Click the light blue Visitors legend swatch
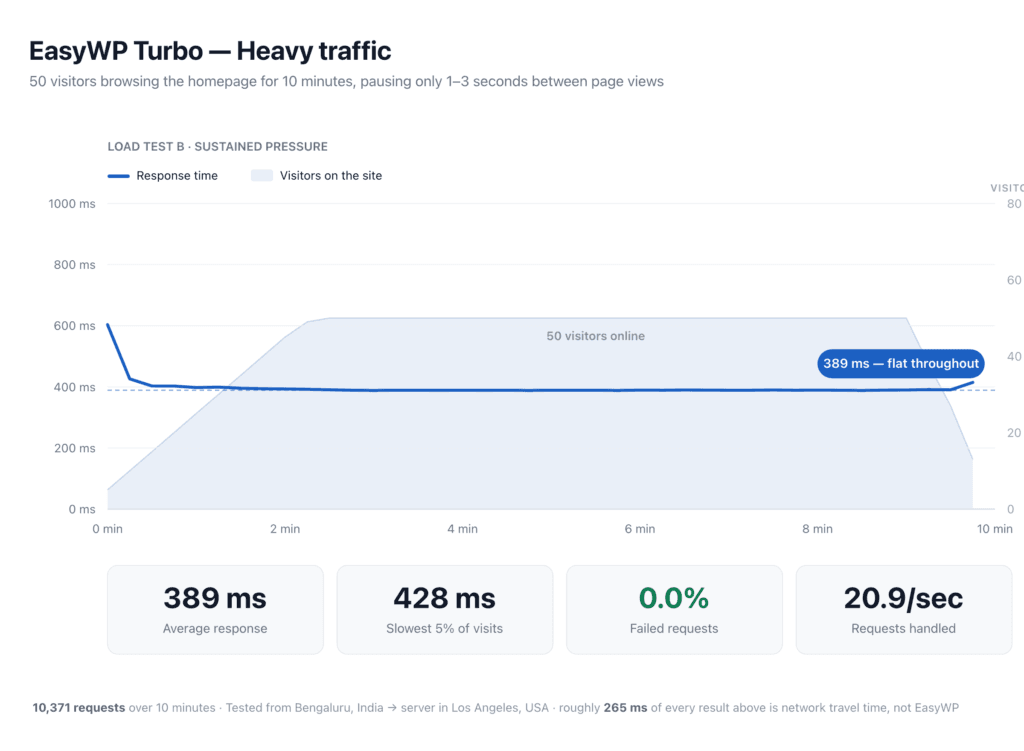The width and height of the screenshot is (1024, 751). coord(262,176)
